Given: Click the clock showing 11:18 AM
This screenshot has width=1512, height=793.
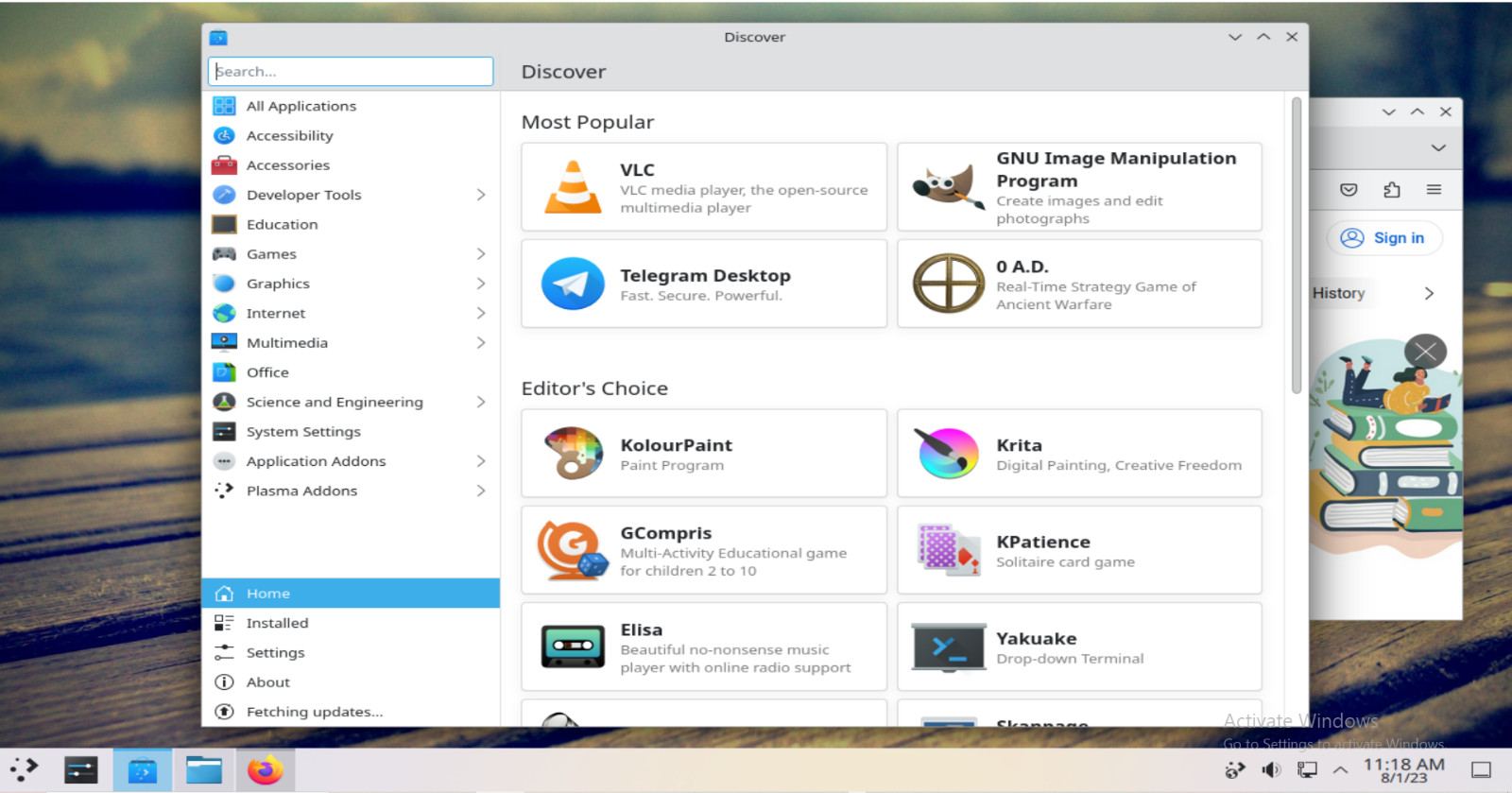Looking at the screenshot, I should (1403, 770).
